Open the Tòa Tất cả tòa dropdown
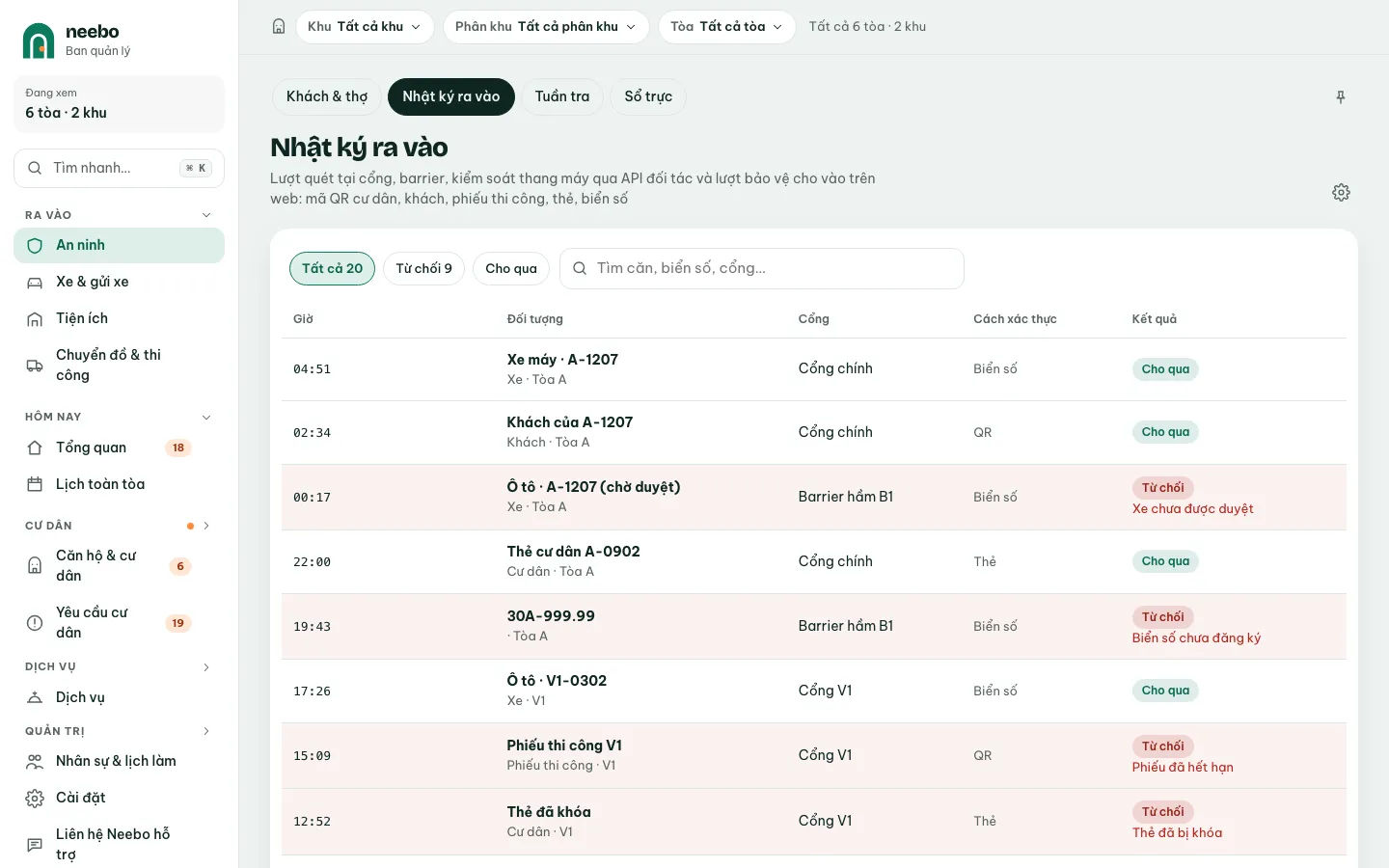 [726, 27]
